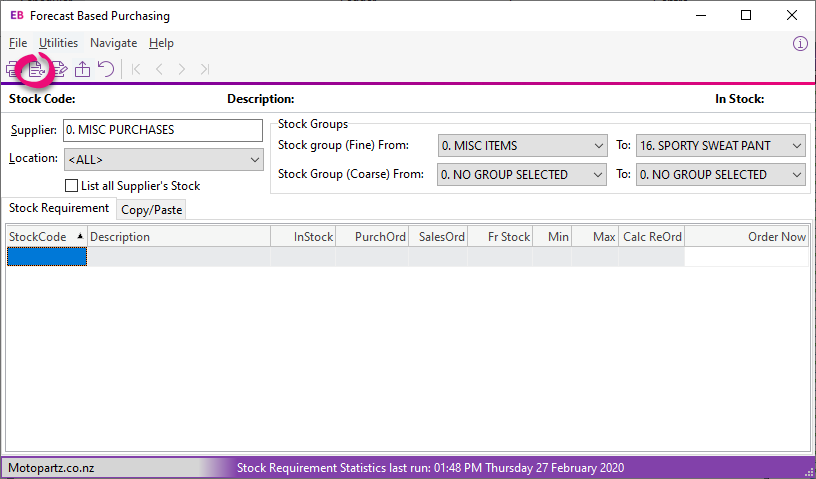Screen dimensions: 816x479
Task: Click the info icon at top right
Action: click(x=800, y=44)
